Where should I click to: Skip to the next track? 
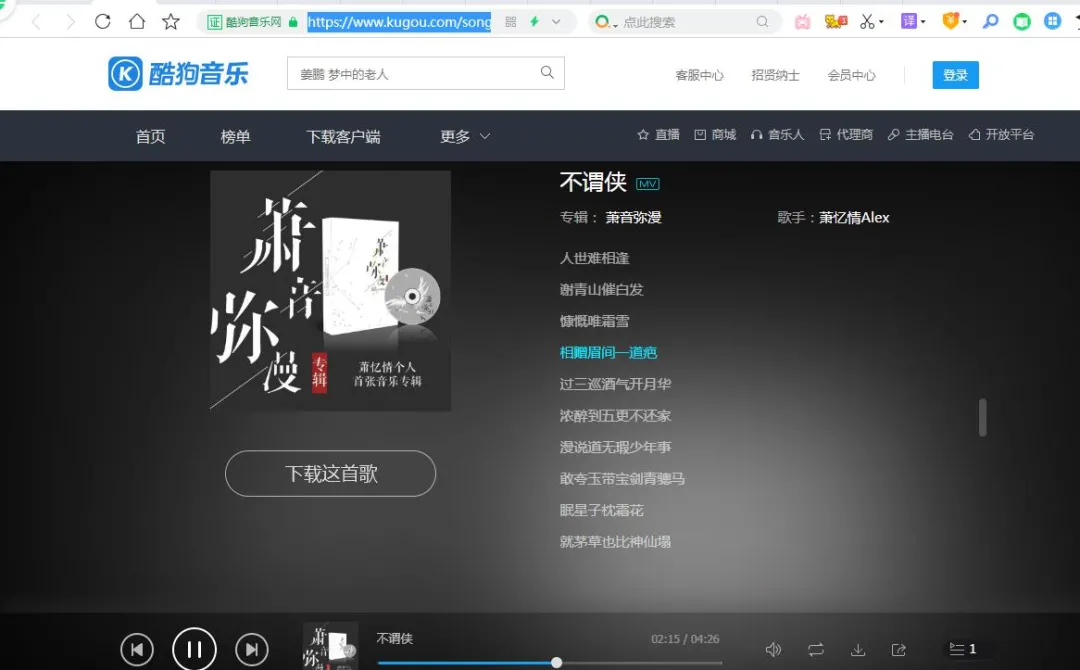(x=251, y=649)
